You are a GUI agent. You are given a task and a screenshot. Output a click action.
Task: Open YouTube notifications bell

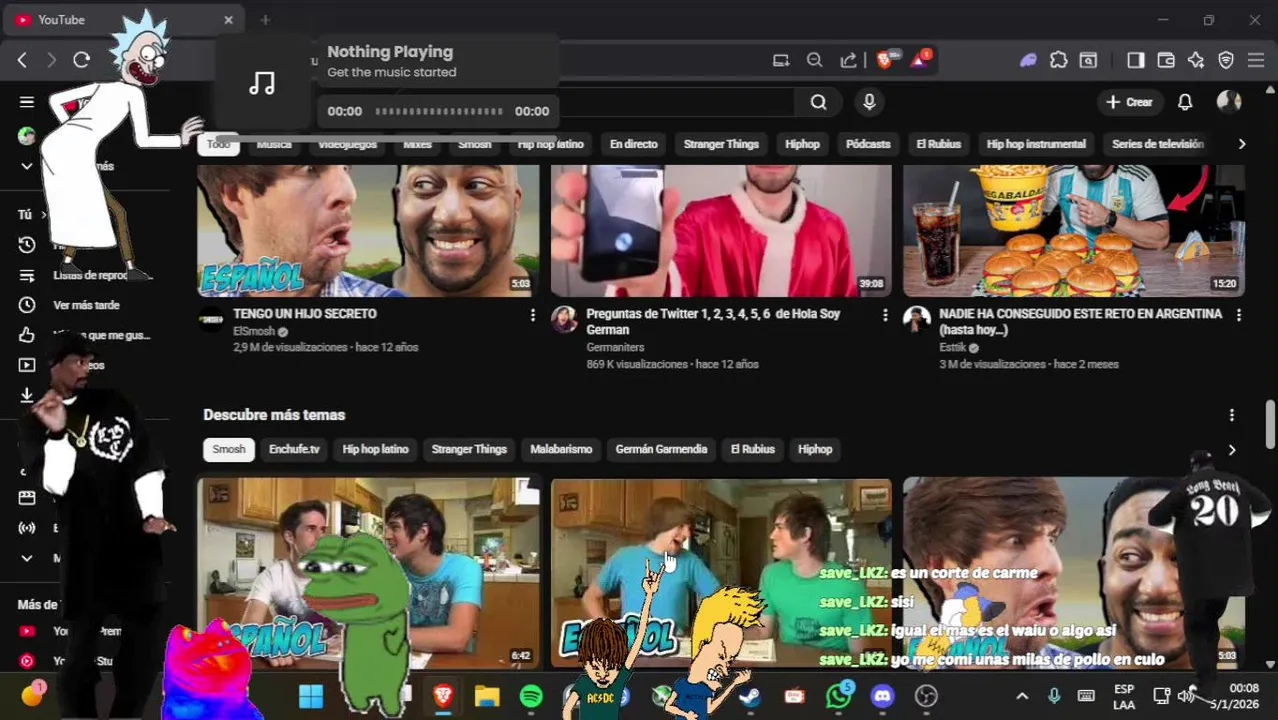1185,102
